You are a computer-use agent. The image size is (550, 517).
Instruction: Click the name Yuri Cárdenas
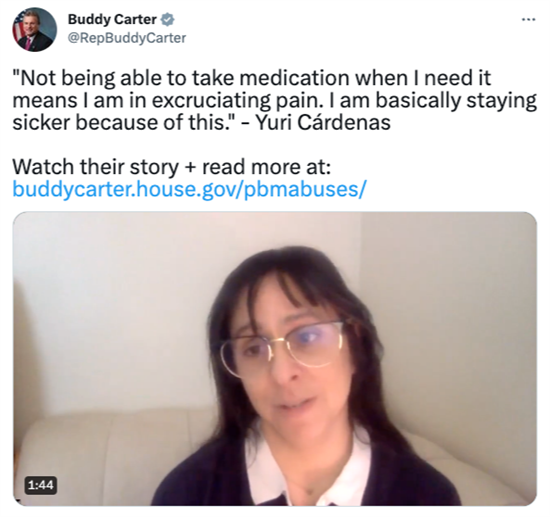(323, 122)
